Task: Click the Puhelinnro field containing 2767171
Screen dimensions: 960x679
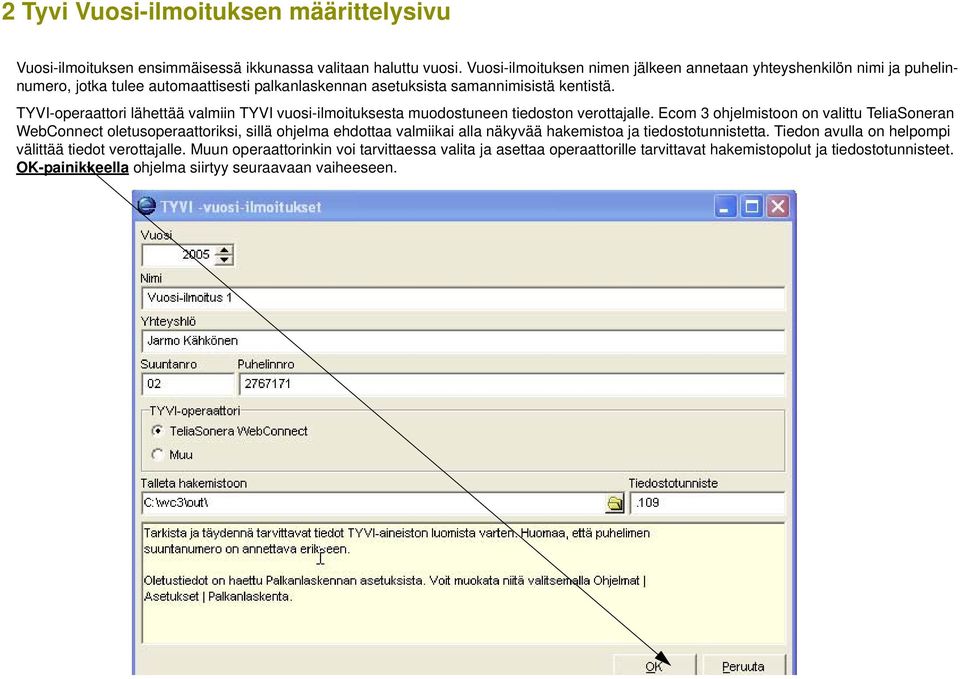Action: (x=512, y=384)
